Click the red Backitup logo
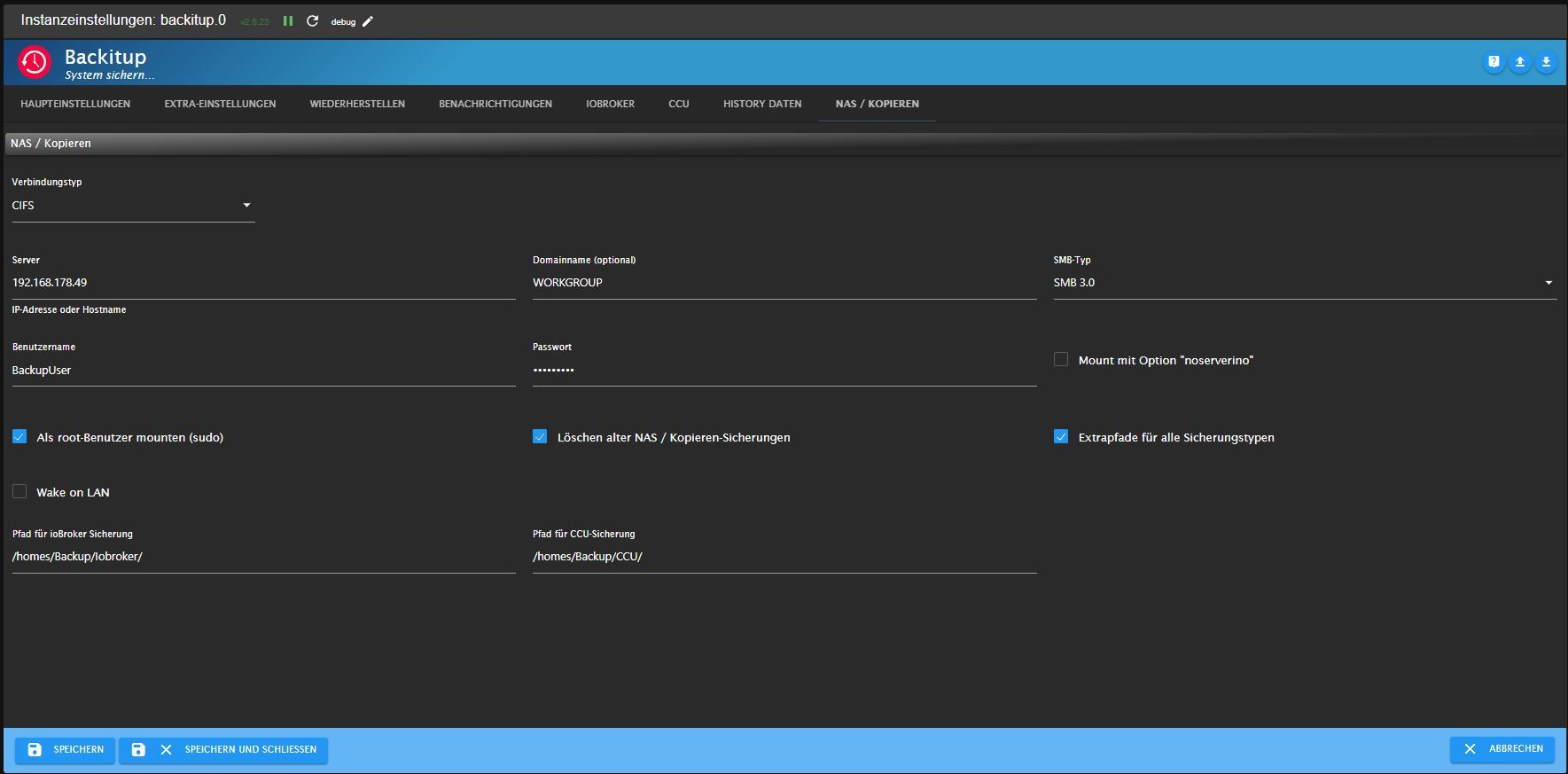Screen dimensions: 1568x774 35,62
